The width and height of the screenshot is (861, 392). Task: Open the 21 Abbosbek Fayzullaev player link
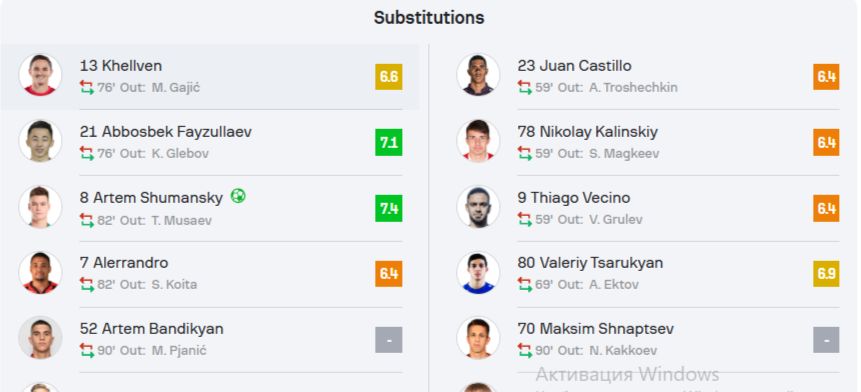[x=166, y=132]
